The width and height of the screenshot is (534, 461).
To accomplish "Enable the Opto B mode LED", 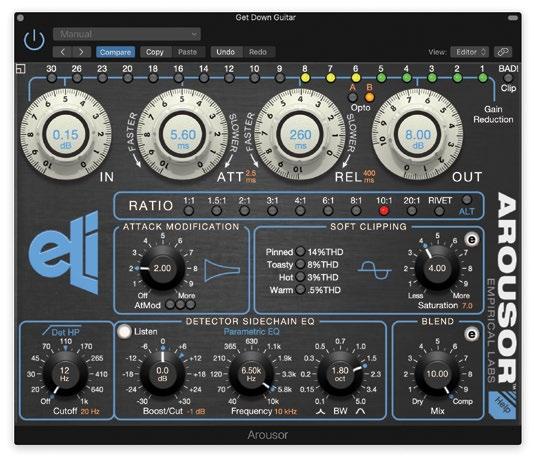I will (x=369, y=97).
